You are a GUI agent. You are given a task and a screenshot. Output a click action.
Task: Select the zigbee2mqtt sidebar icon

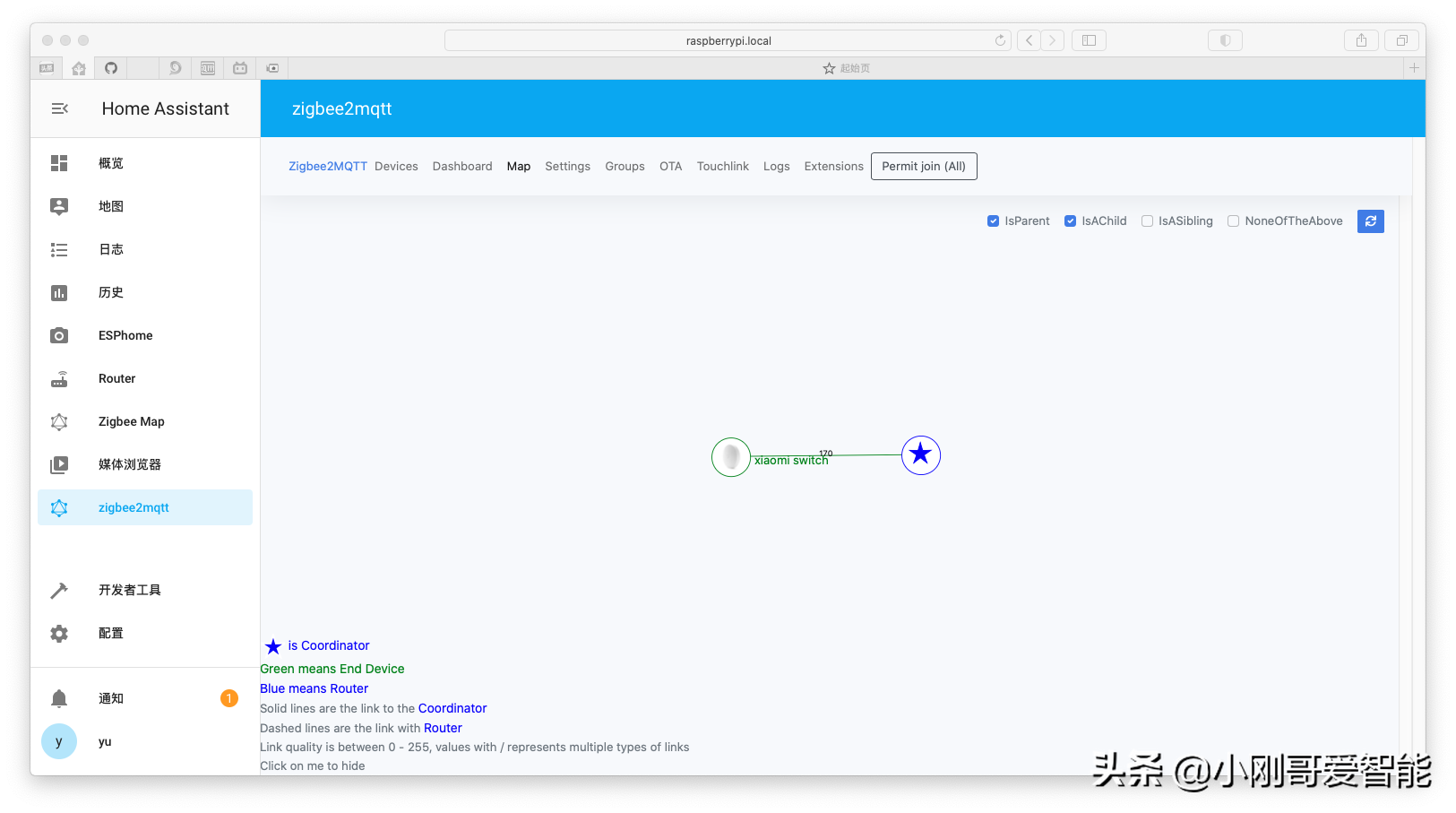[x=59, y=507]
